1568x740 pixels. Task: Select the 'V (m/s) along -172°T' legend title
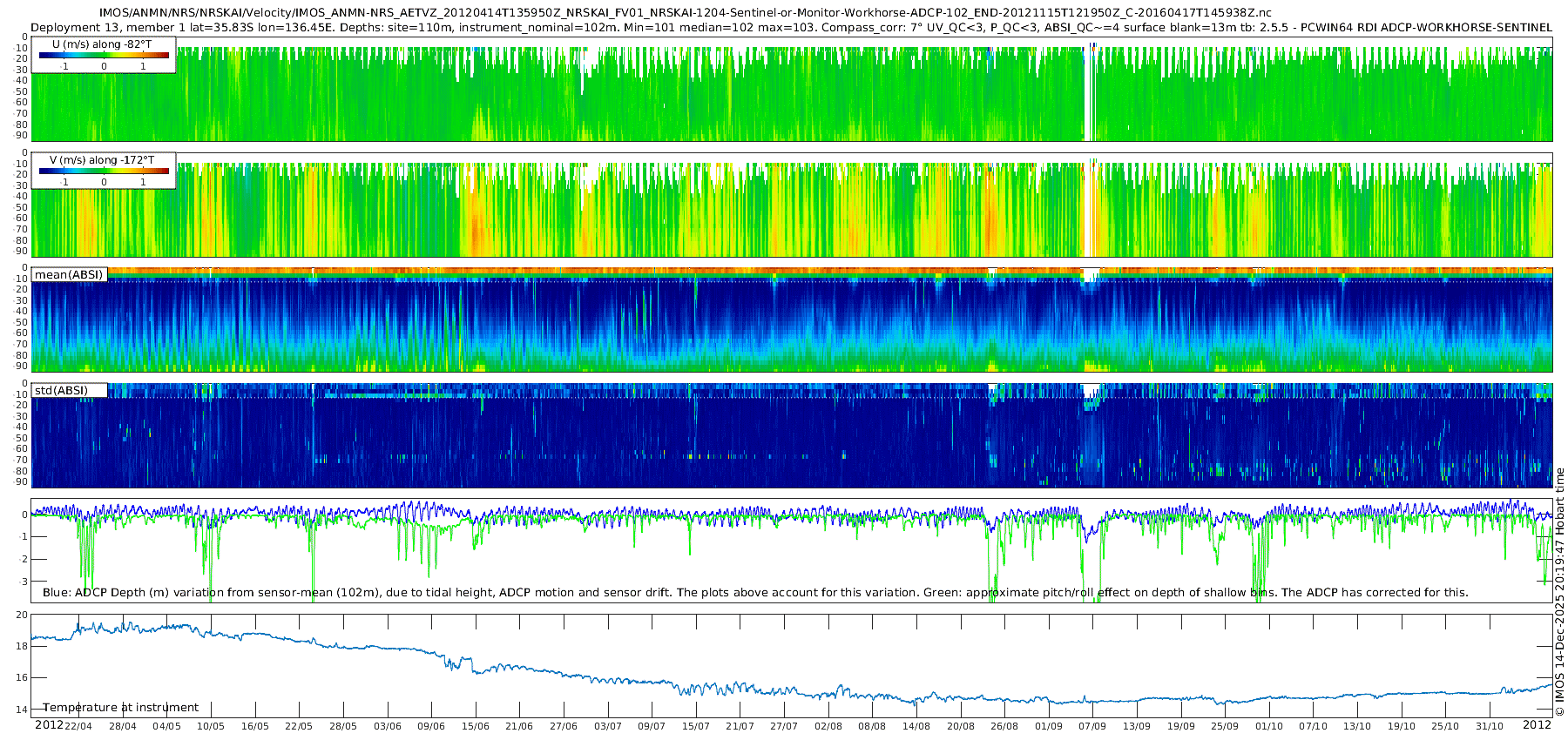[102, 160]
